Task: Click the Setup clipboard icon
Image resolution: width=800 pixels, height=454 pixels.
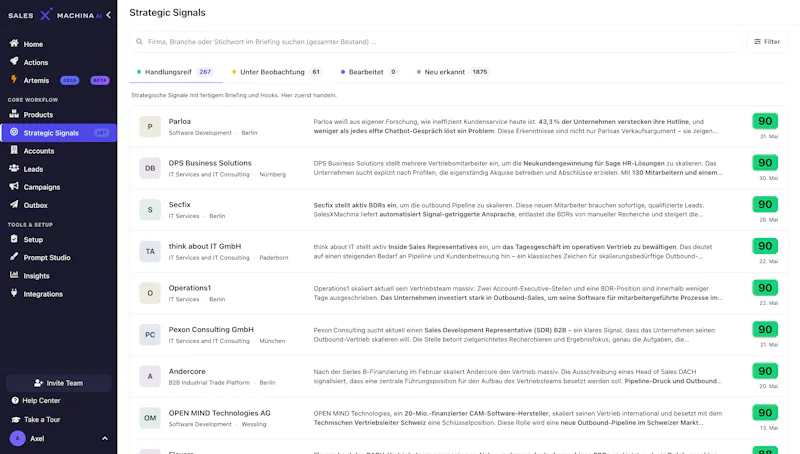Action: (14, 239)
